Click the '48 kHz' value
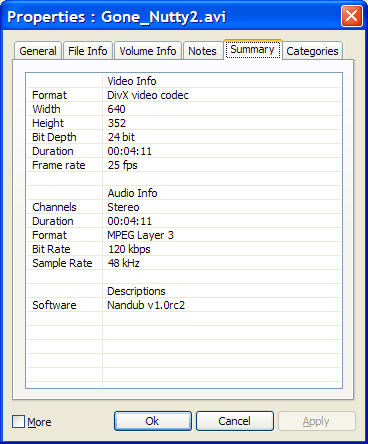The height and width of the screenshot is (444, 368). tap(123, 263)
